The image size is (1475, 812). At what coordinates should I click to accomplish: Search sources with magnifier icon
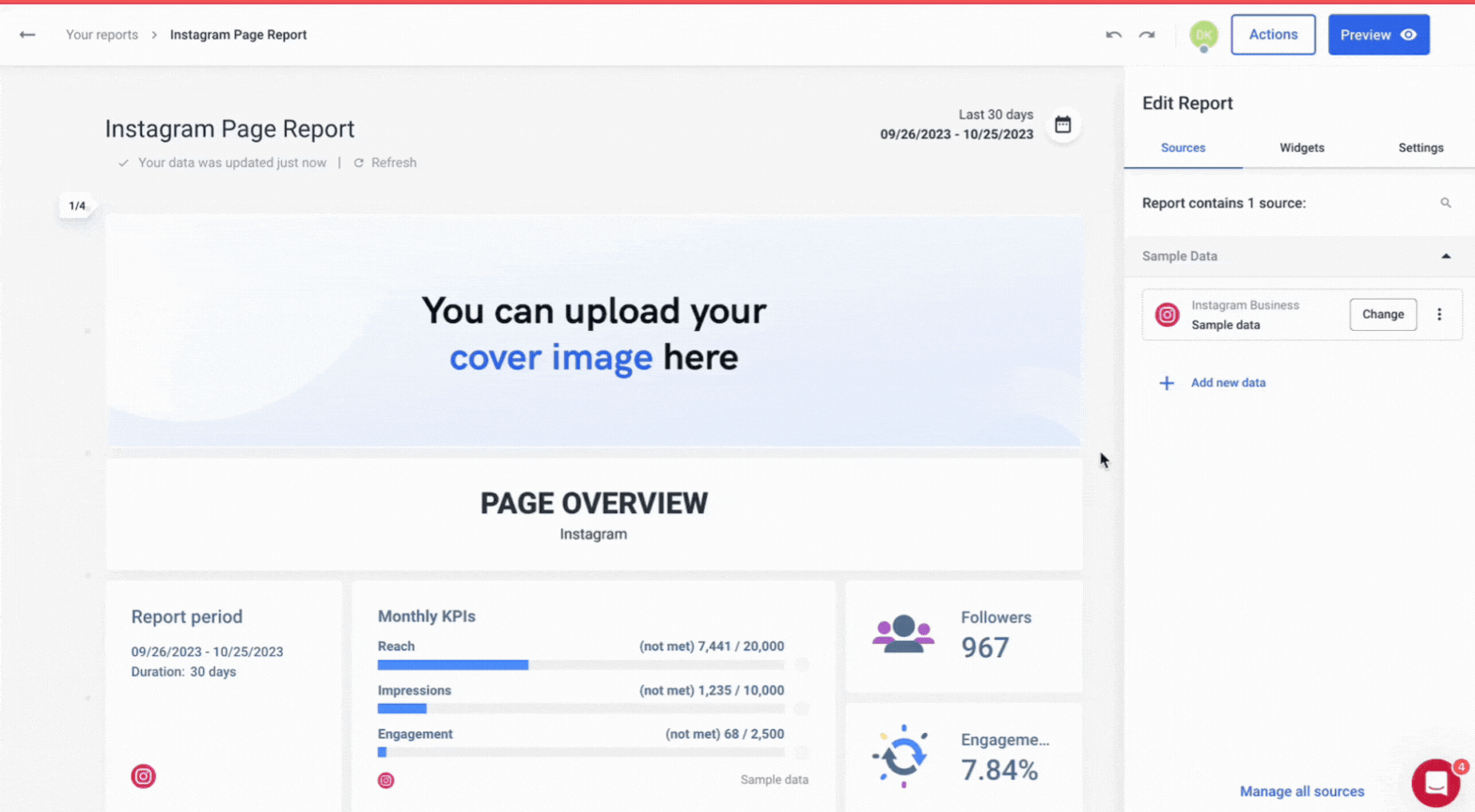coord(1446,203)
